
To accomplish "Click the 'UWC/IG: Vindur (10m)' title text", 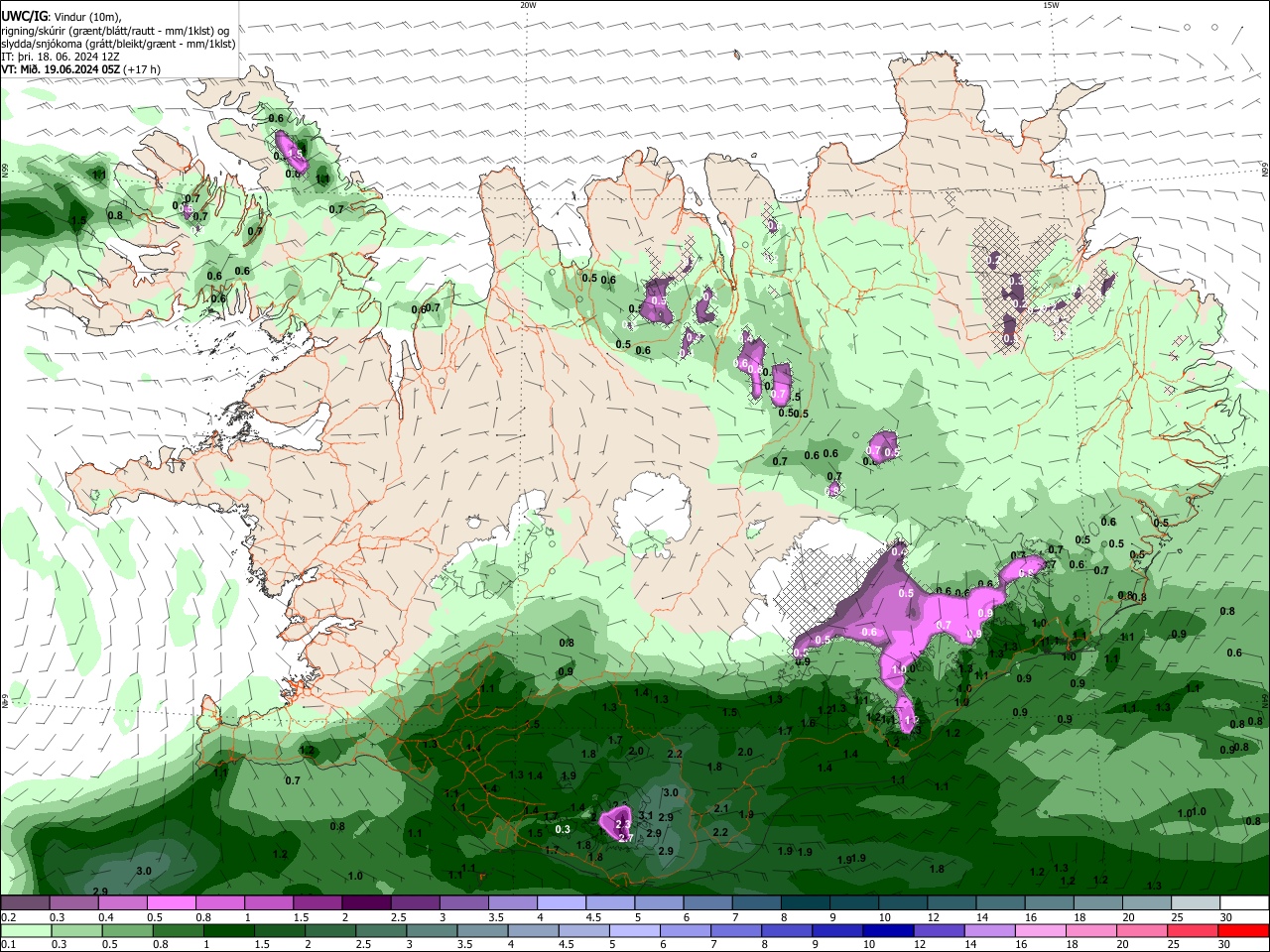I will (62, 16).
